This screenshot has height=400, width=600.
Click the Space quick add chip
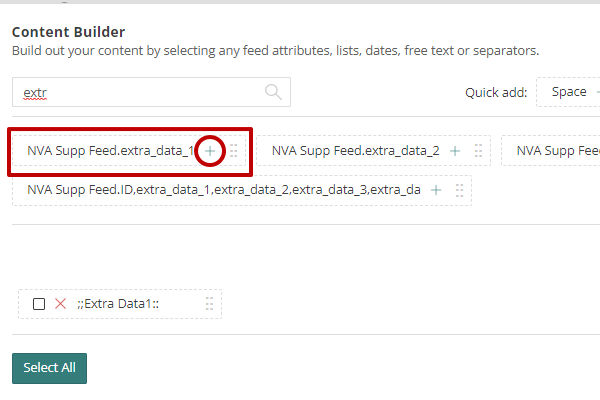569,92
